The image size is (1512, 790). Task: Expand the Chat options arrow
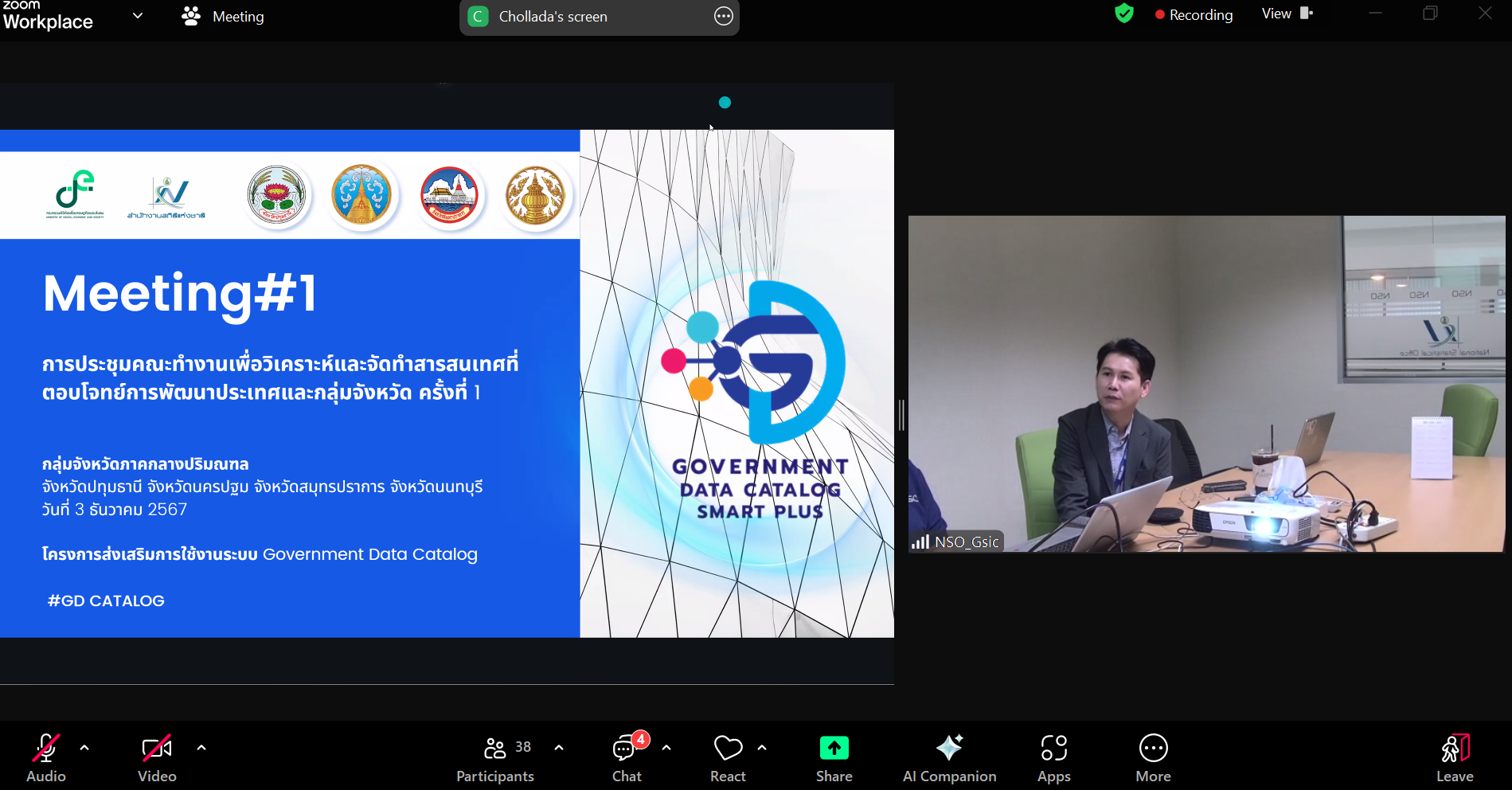[666, 748]
